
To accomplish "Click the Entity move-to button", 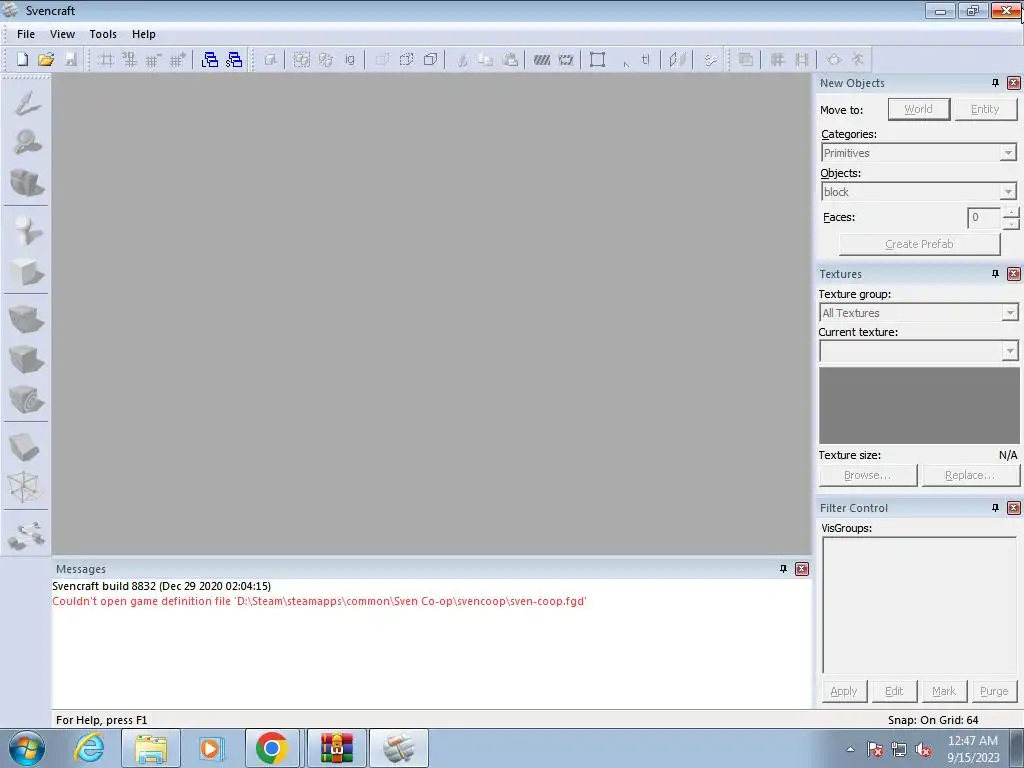I will pos(985,109).
